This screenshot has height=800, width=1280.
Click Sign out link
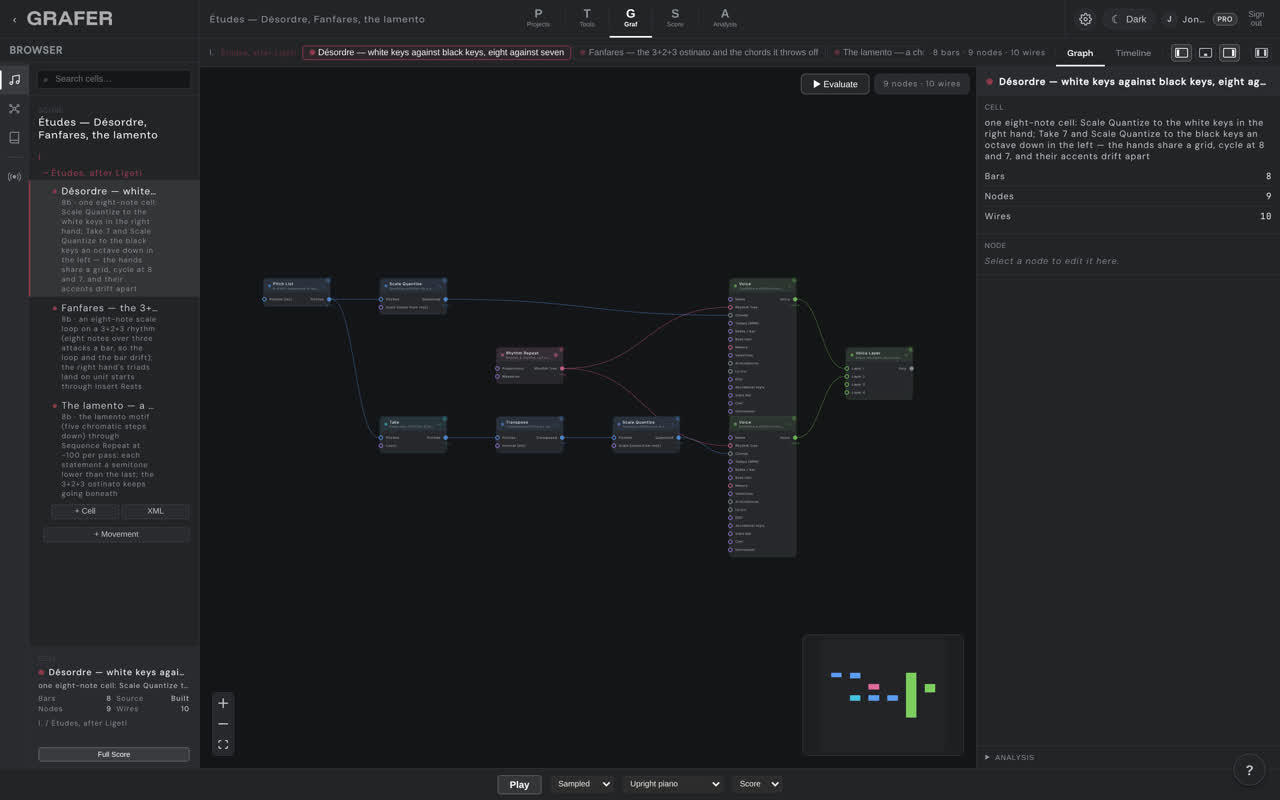click(1256, 19)
